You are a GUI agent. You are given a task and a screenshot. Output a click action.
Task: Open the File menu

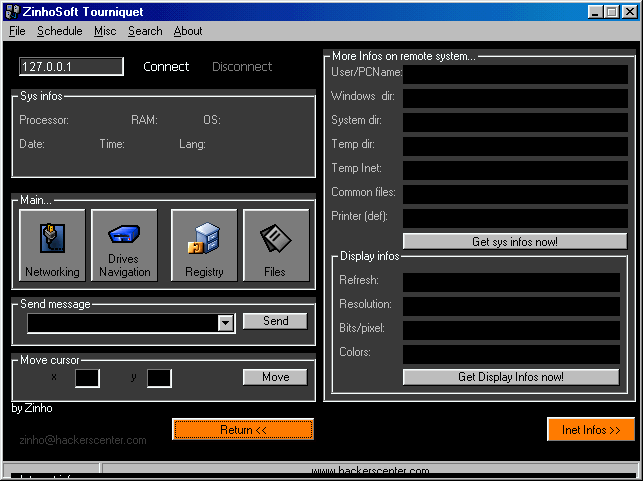pos(17,31)
